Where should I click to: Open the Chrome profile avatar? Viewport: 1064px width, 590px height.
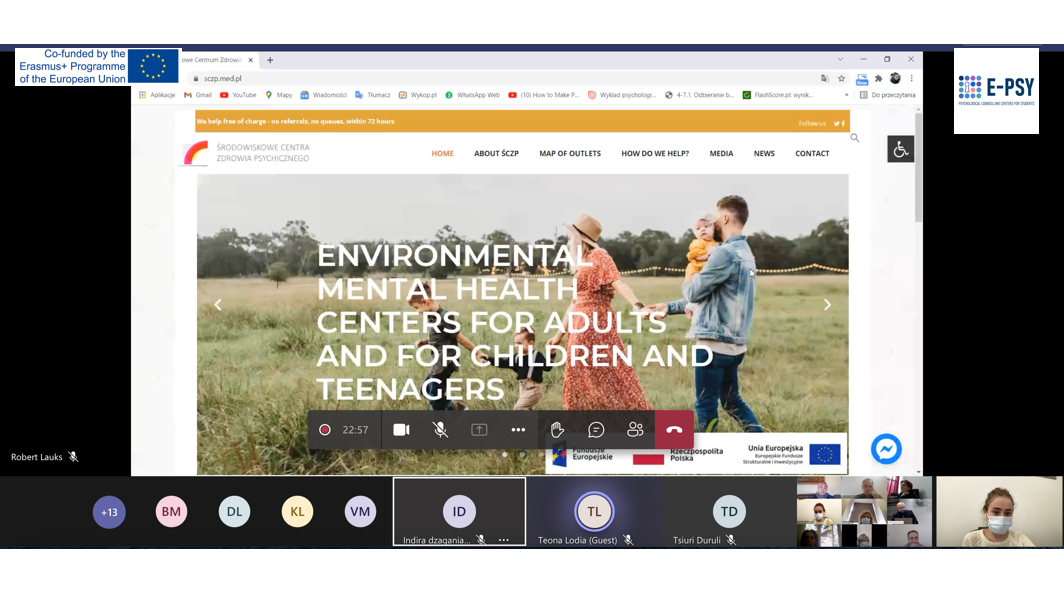coord(895,78)
